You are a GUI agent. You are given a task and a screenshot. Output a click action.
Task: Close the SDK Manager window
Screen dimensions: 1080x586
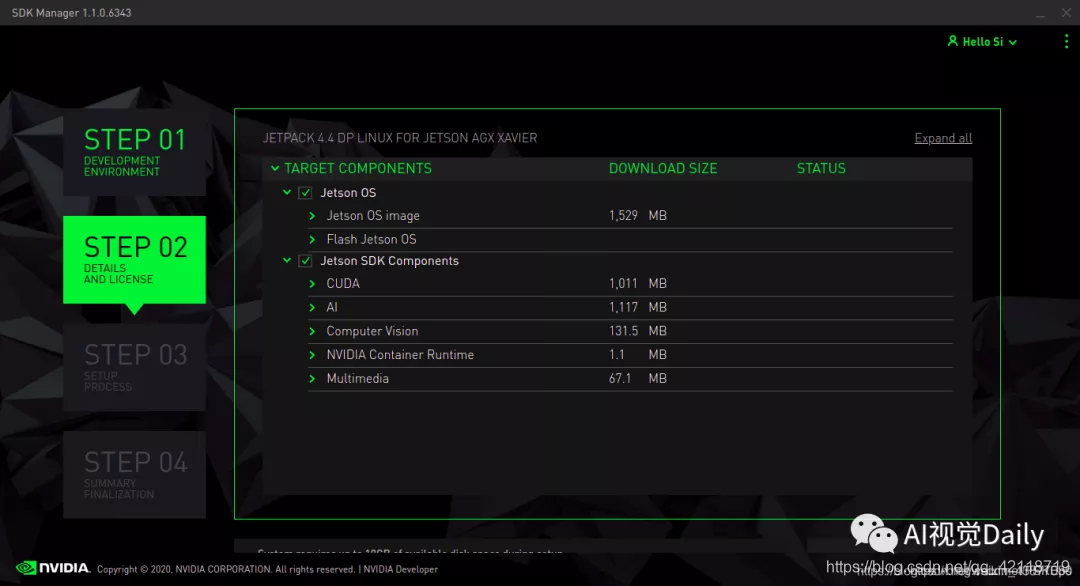click(x=1066, y=12)
